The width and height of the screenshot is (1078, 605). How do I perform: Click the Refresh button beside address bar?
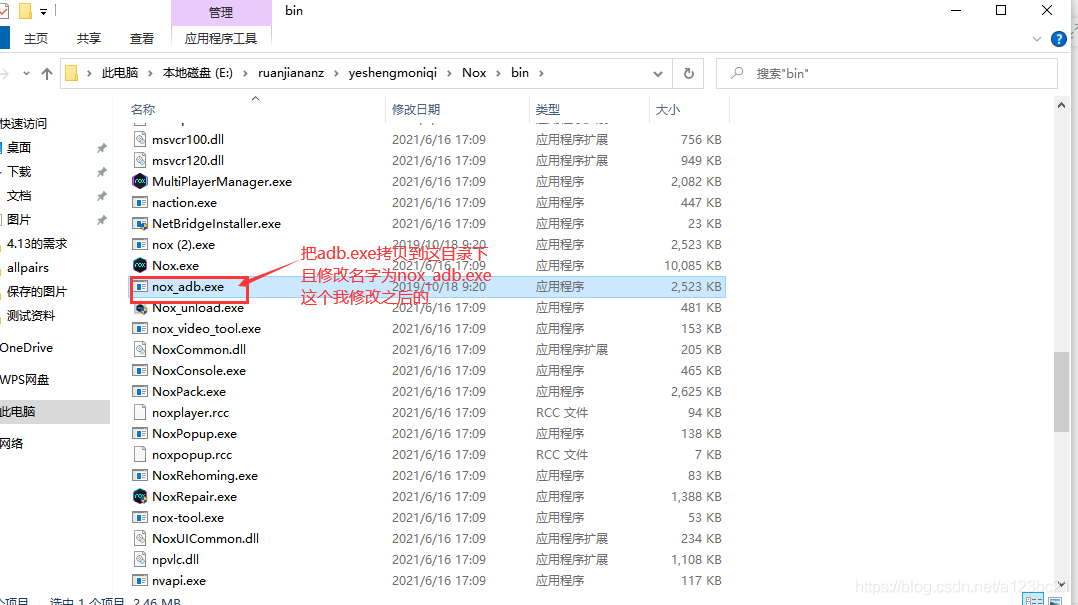688,74
